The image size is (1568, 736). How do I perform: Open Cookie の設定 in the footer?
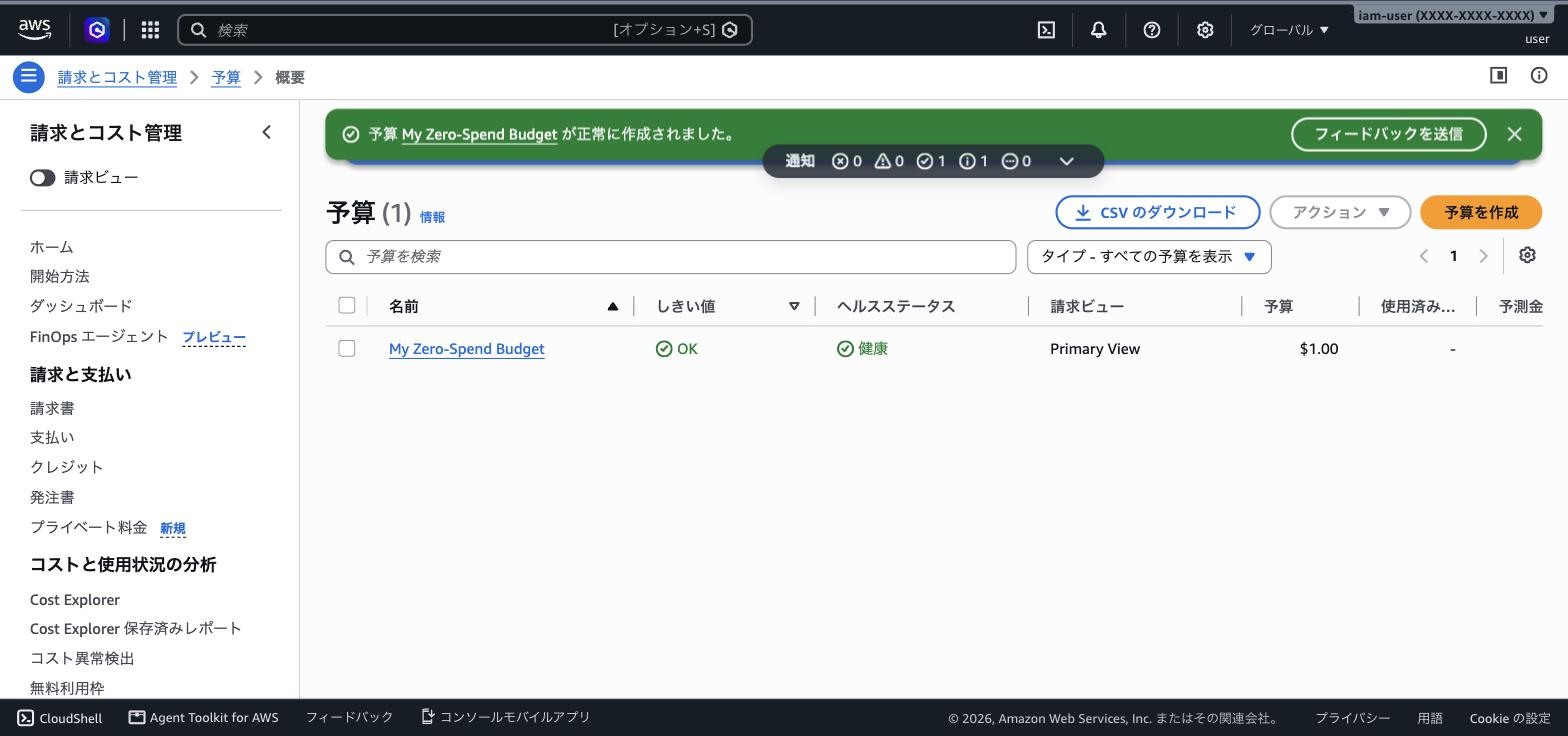(1510, 718)
